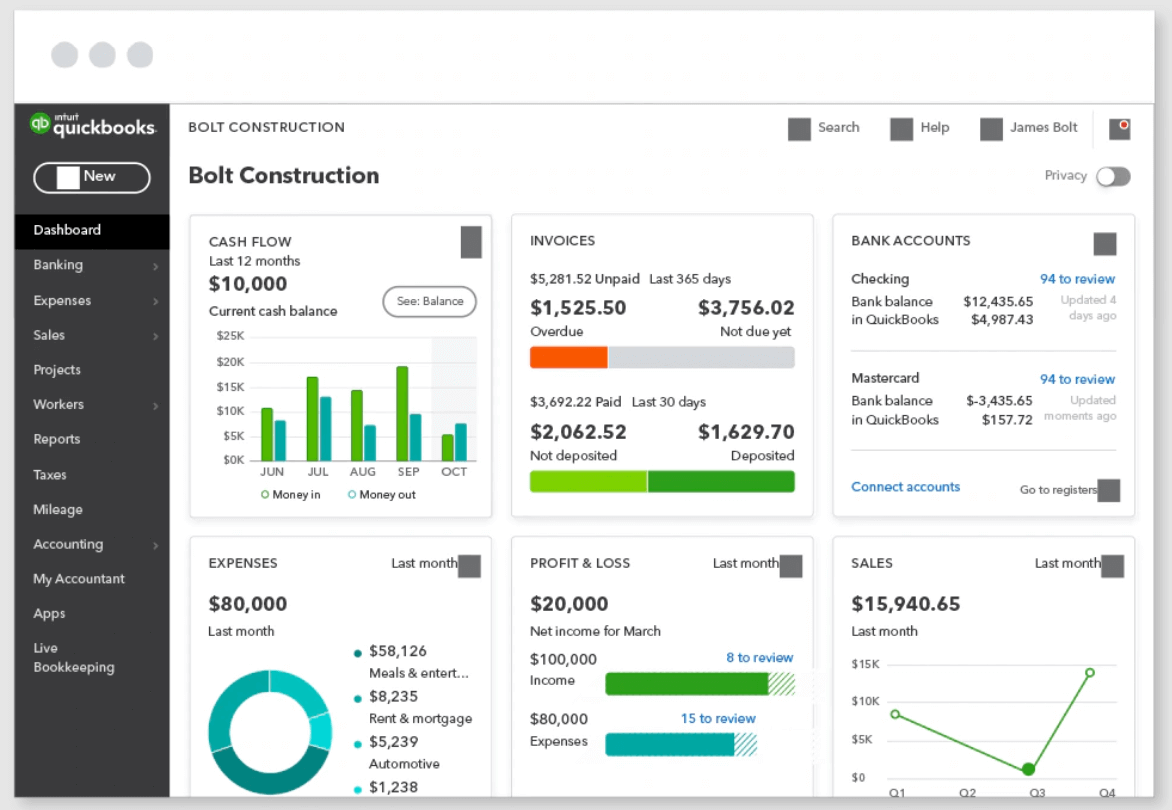Open My Accountant in the sidebar
Screen dimensions: 1172x810
click(x=79, y=579)
